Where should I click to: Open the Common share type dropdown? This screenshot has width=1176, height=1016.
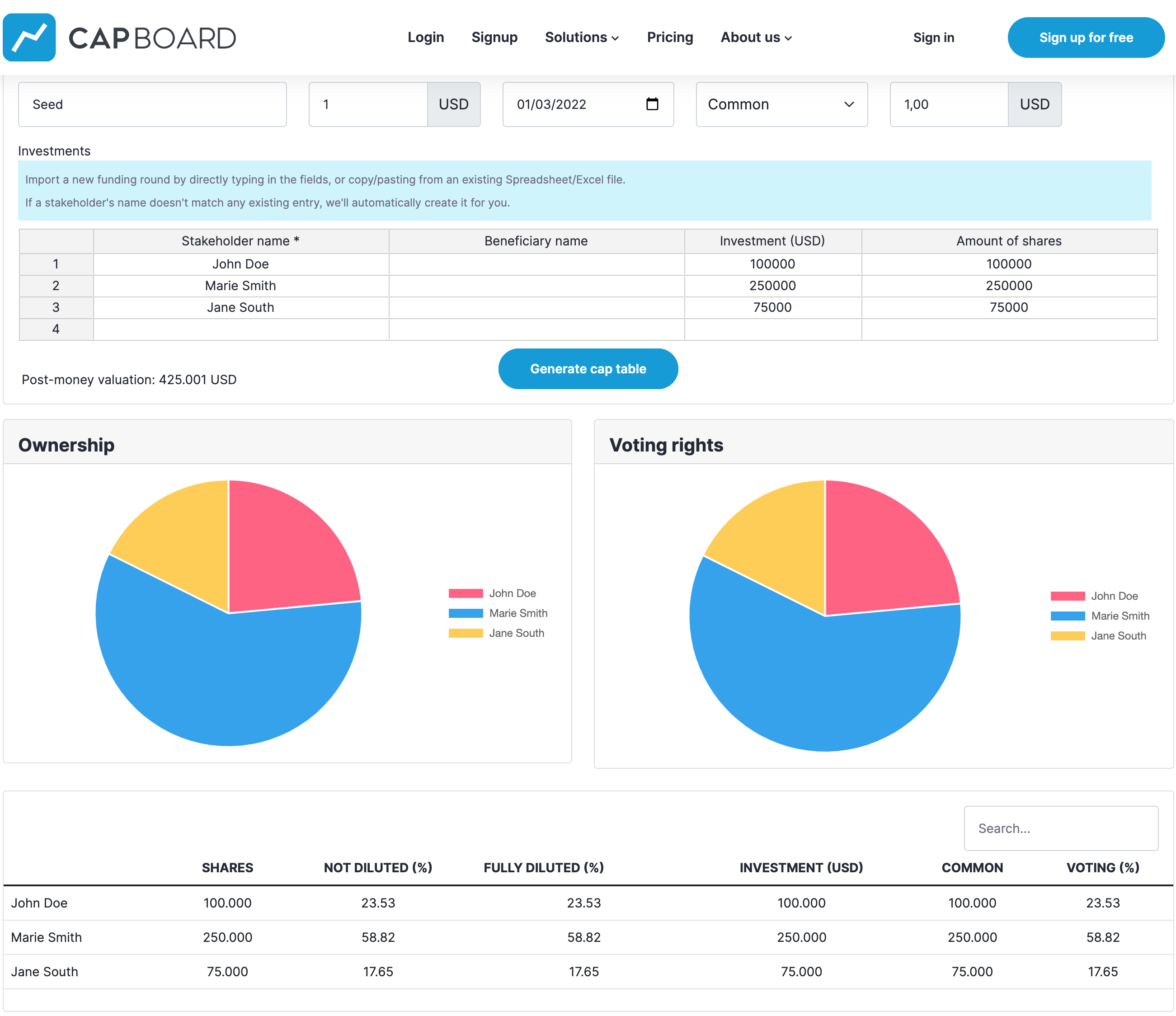pos(780,104)
